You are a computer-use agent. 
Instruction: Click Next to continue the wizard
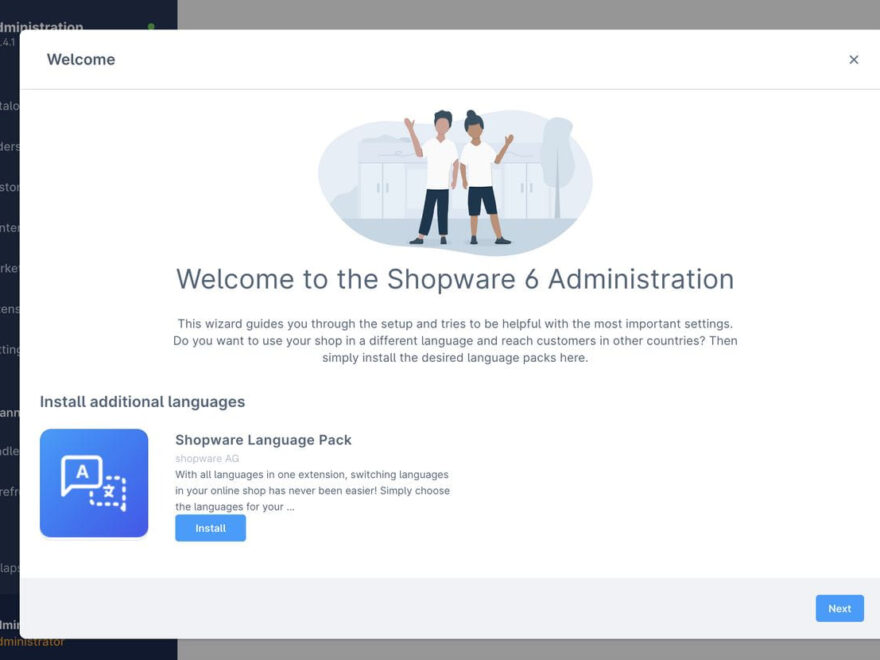840,608
